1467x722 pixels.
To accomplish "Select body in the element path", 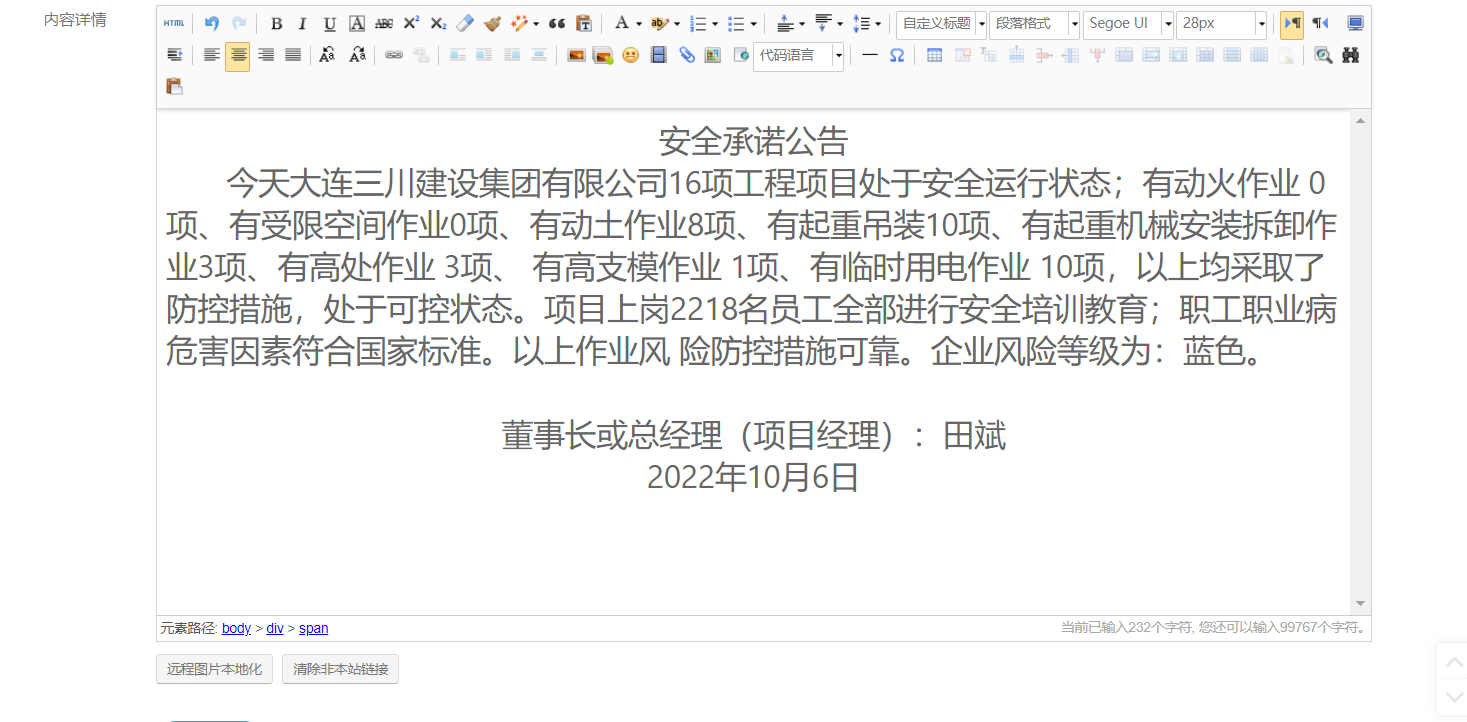I will click(x=236, y=628).
